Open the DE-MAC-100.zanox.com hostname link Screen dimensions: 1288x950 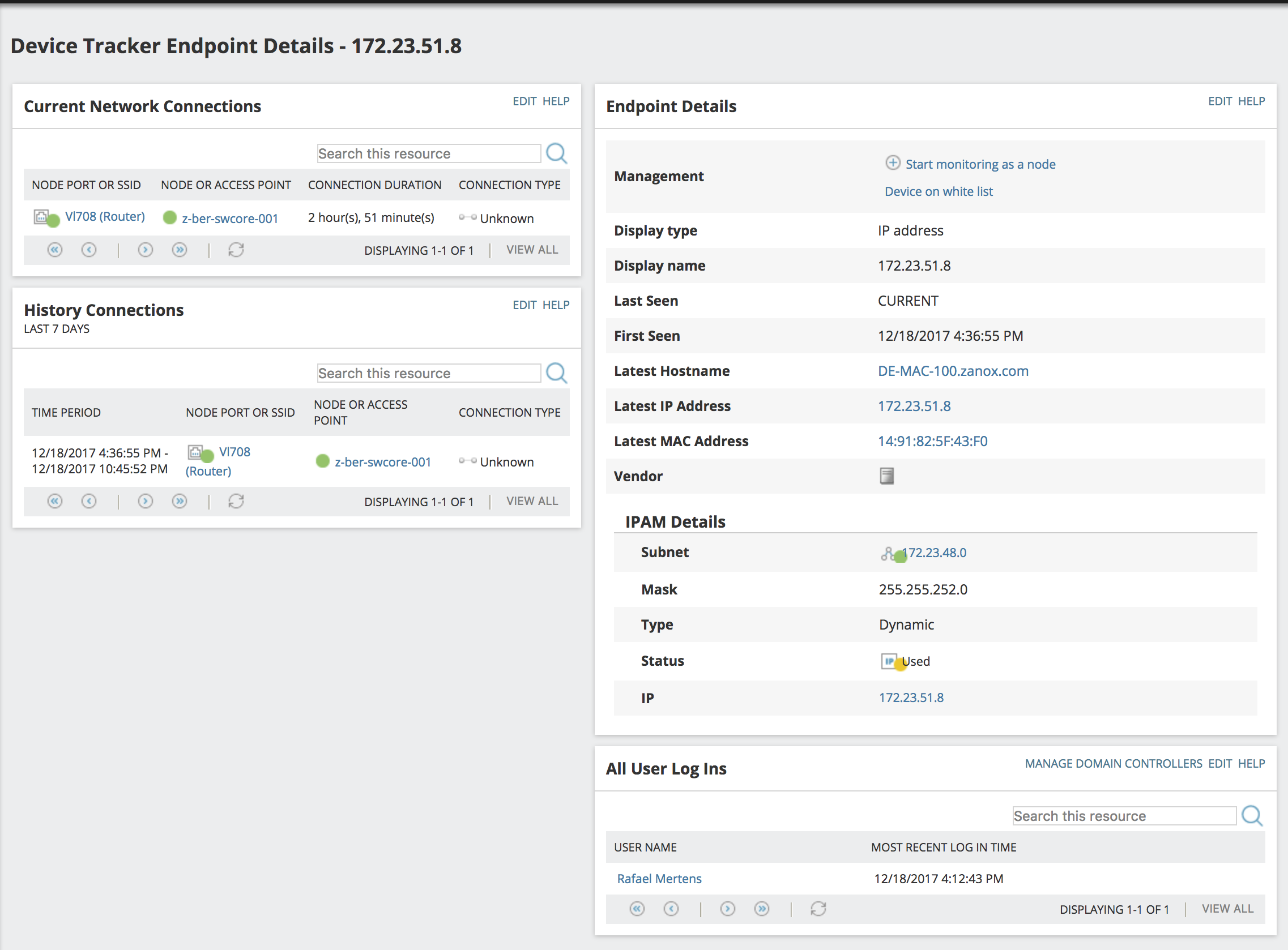click(953, 371)
